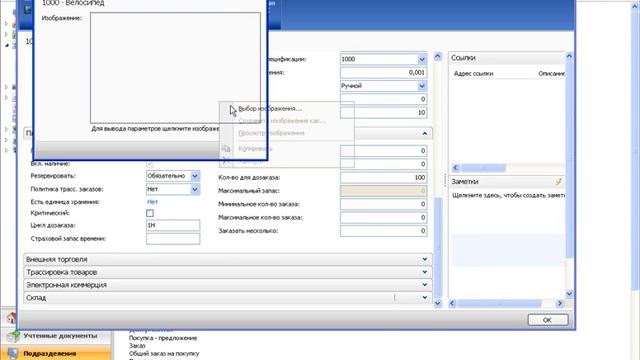
Task: Open Подразделения in the navigation pane
Action: 49,353
